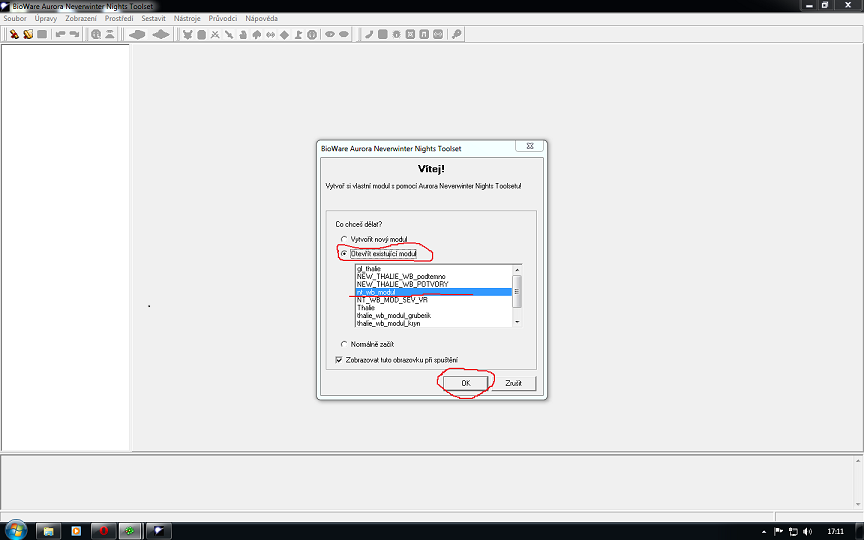
Task: Select the 'Normálně začít' radio option
Action: [344, 344]
